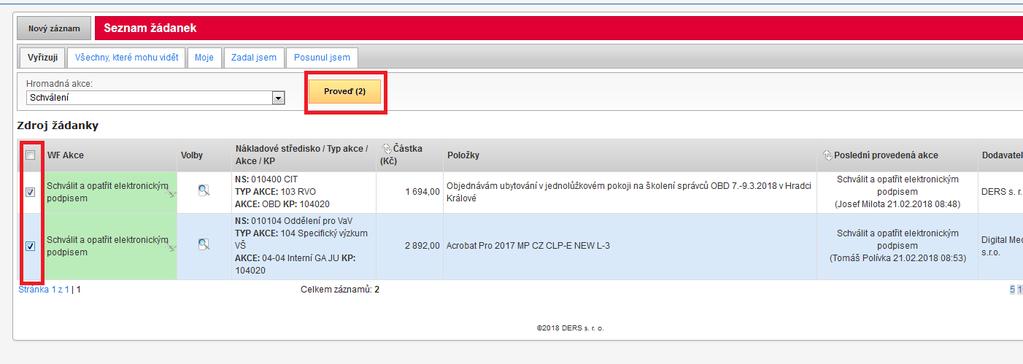Click the page size link '5'

tap(1012, 289)
